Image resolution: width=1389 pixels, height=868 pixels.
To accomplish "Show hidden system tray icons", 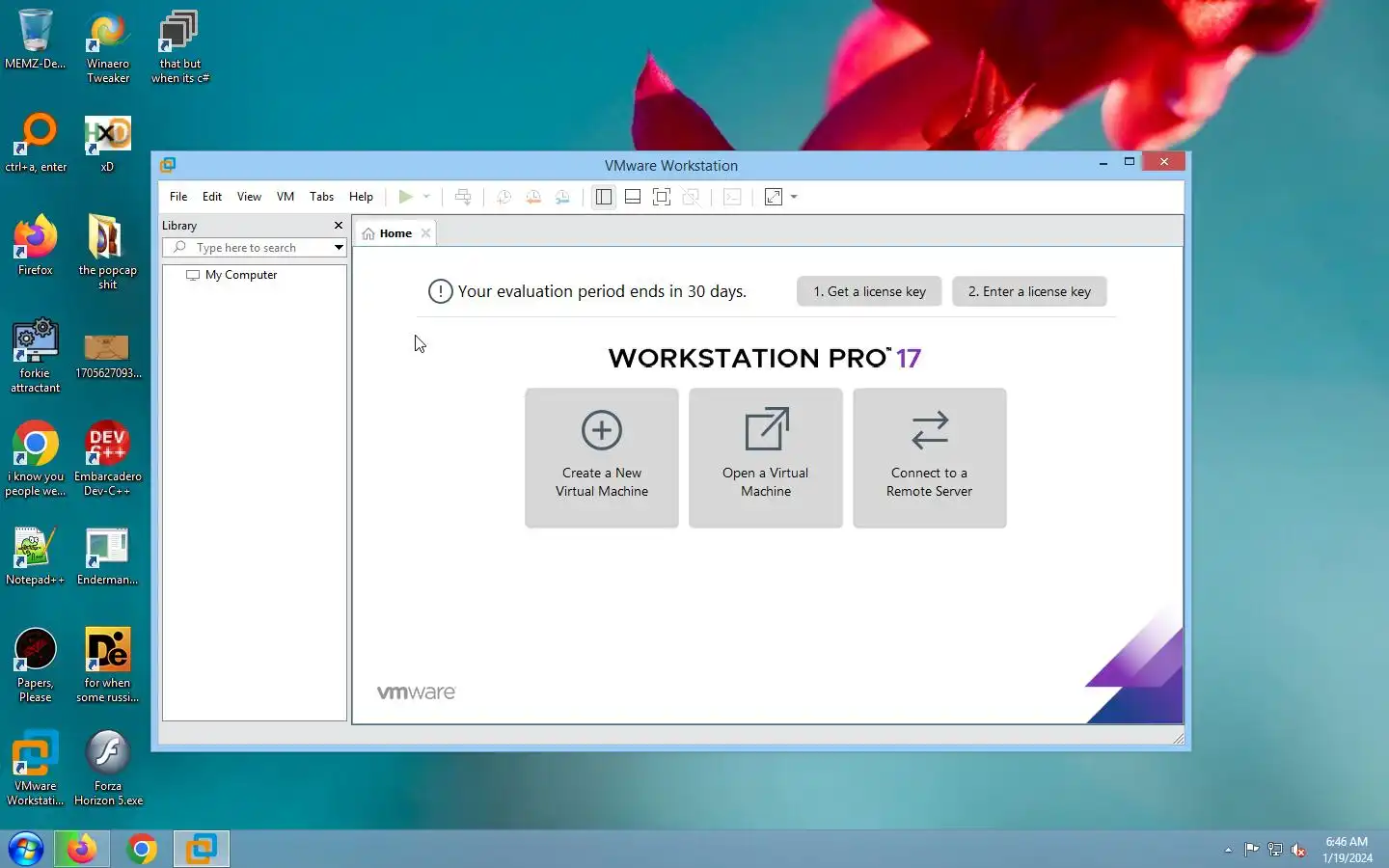I will tap(1228, 850).
